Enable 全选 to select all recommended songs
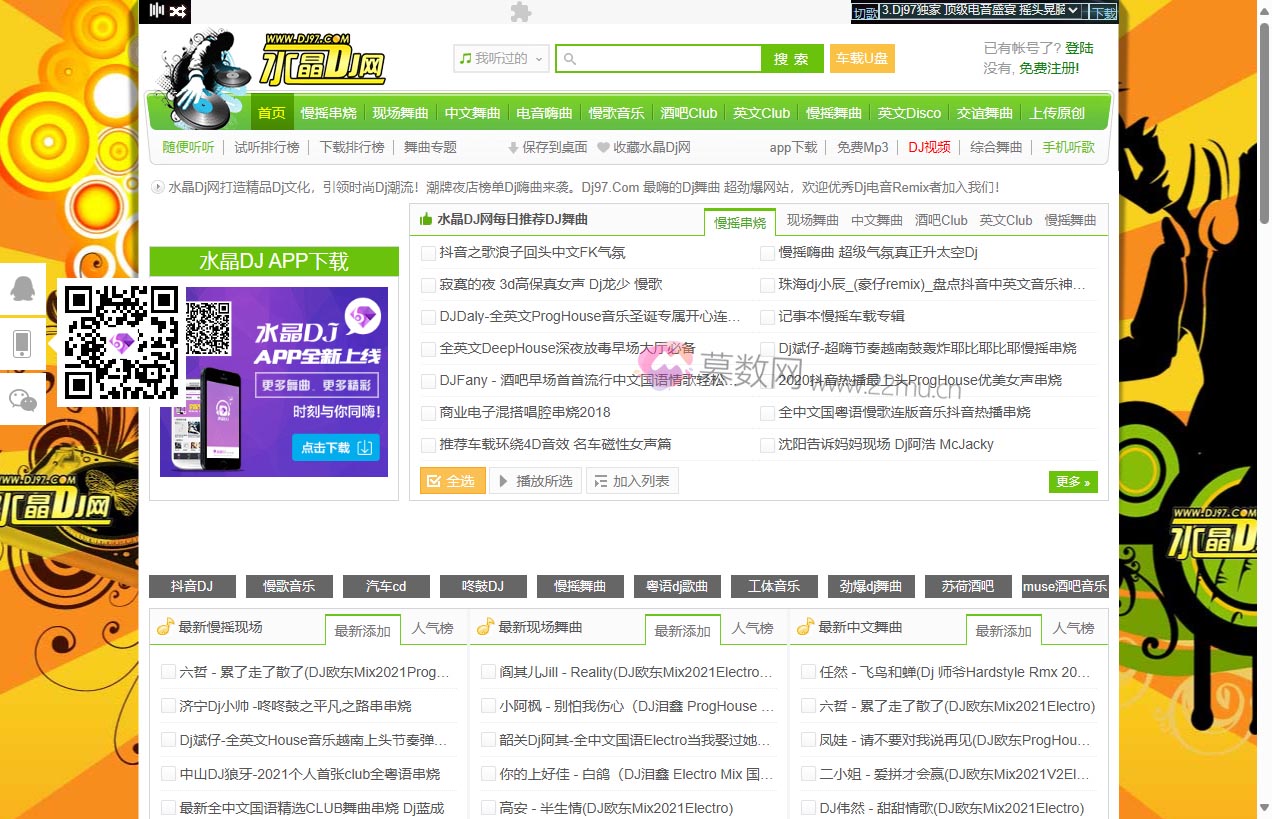Image resolution: width=1272 pixels, height=819 pixels. pyautogui.click(x=452, y=480)
